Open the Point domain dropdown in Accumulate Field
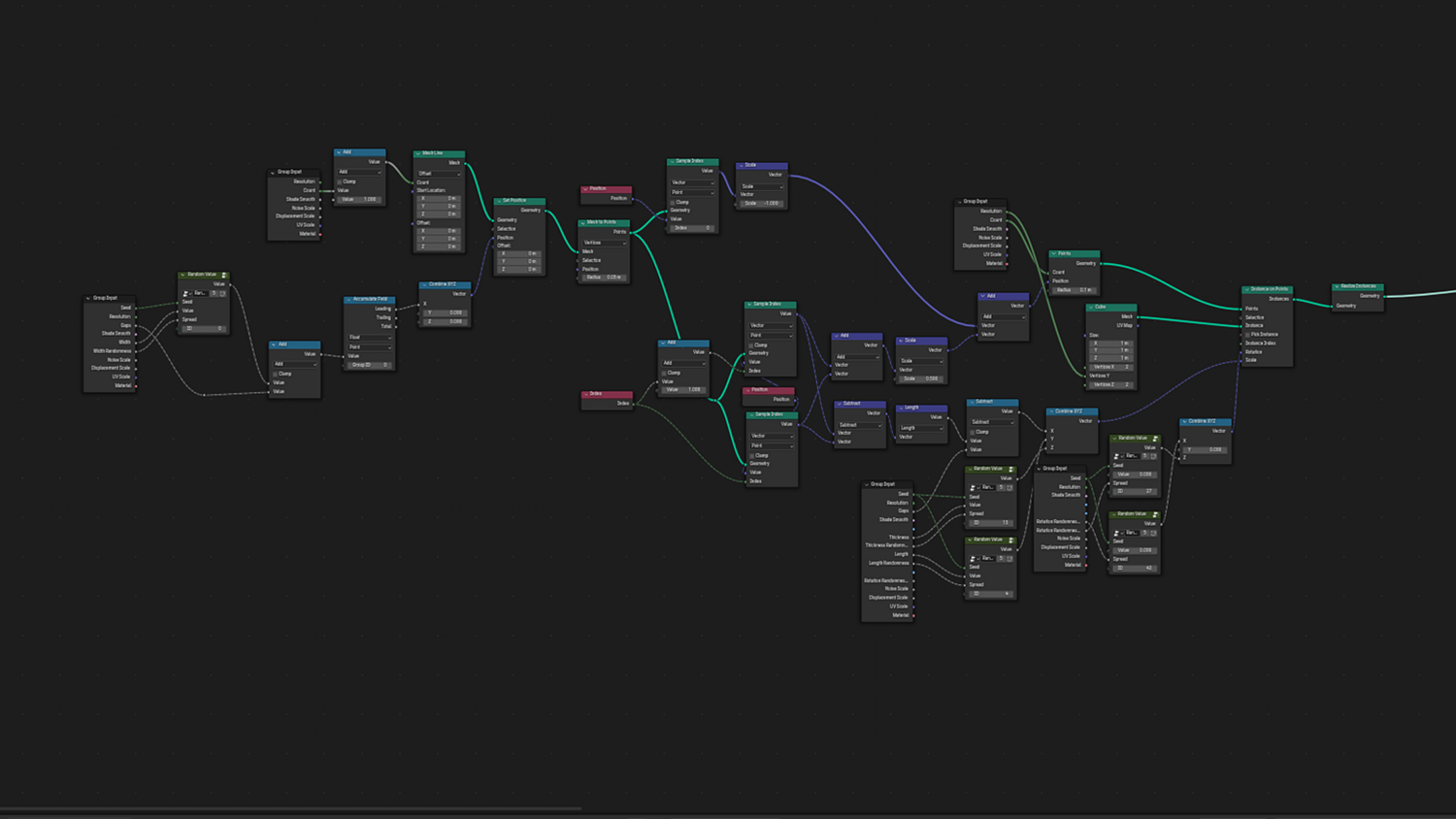The height and width of the screenshot is (819, 1456). coord(370,346)
